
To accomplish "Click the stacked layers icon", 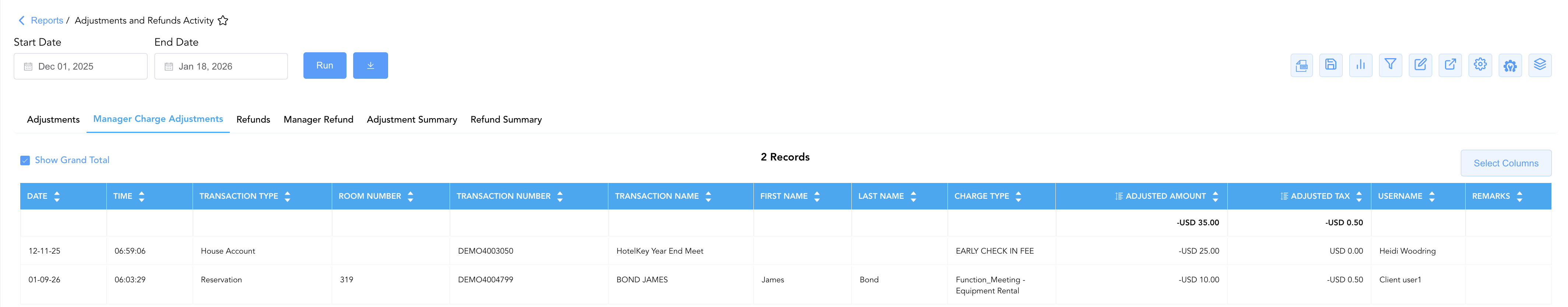I will 1540,66.
